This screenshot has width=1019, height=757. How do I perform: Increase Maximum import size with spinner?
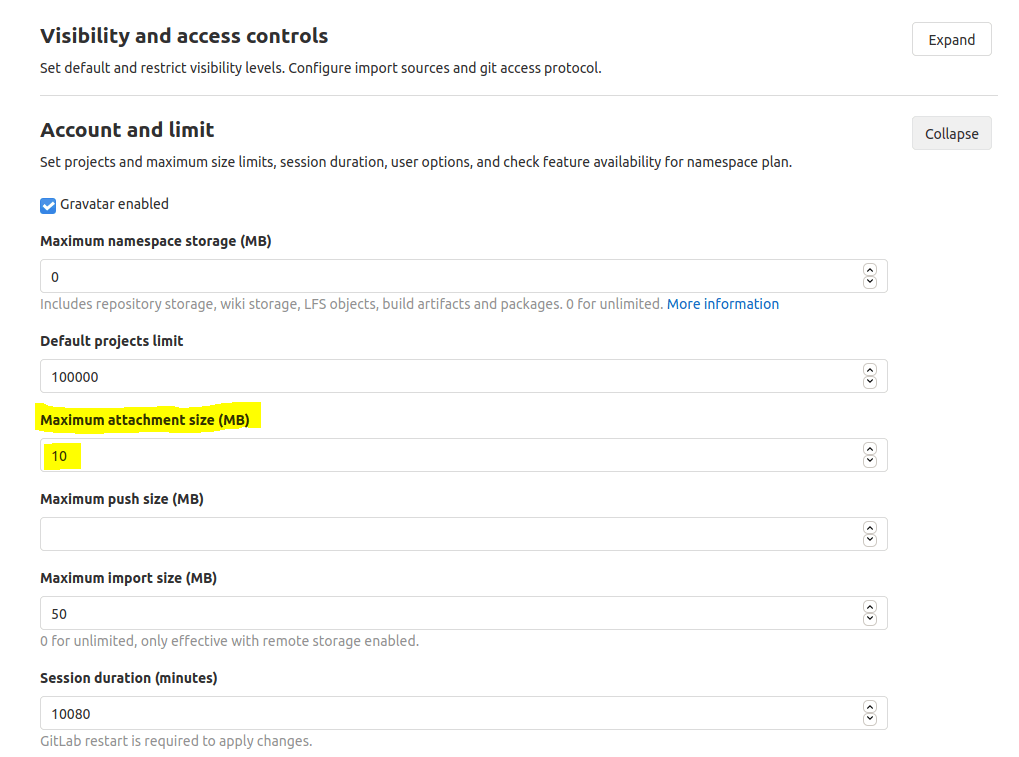tap(870, 608)
